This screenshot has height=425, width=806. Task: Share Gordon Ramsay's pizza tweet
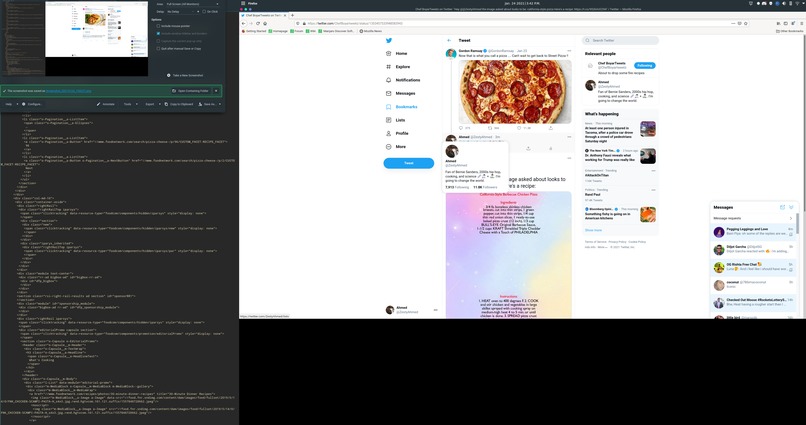(x=551, y=128)
